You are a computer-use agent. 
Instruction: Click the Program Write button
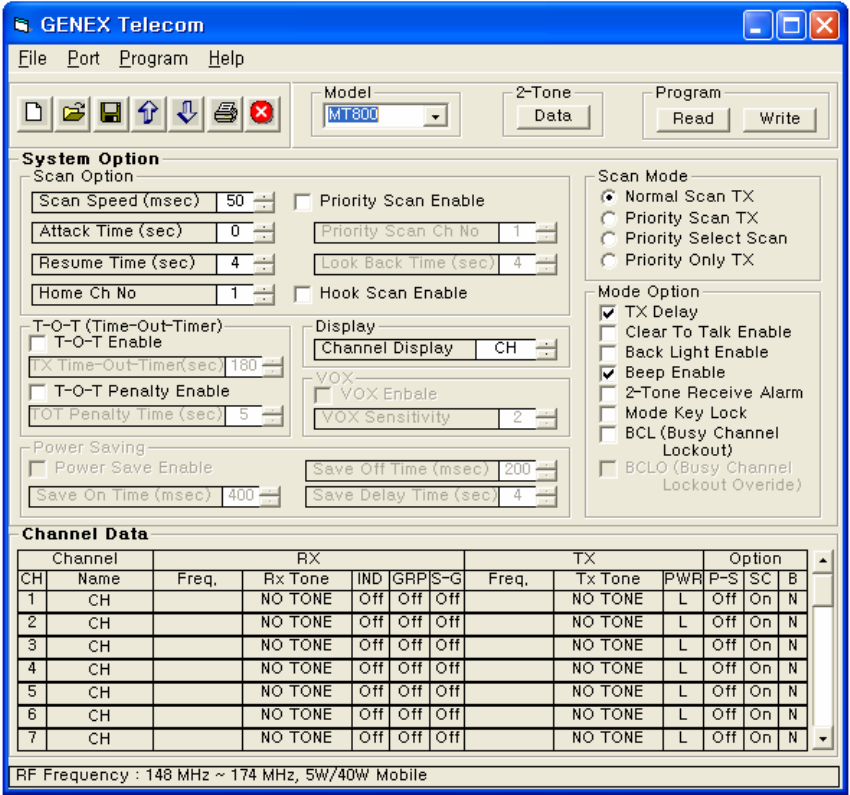click(x=780, y=119)
